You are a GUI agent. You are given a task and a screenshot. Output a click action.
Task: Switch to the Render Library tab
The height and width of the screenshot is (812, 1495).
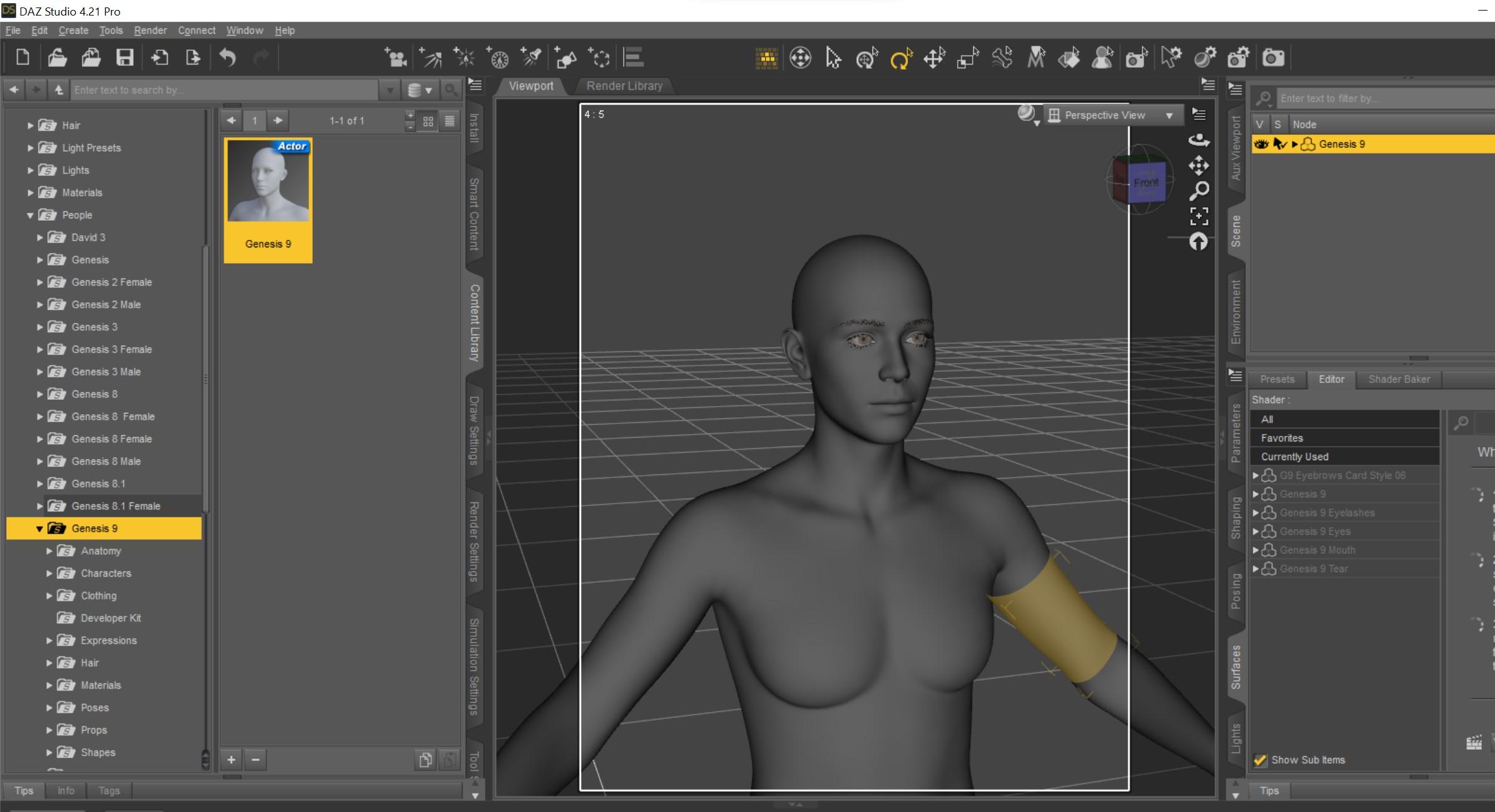point(624,86)
